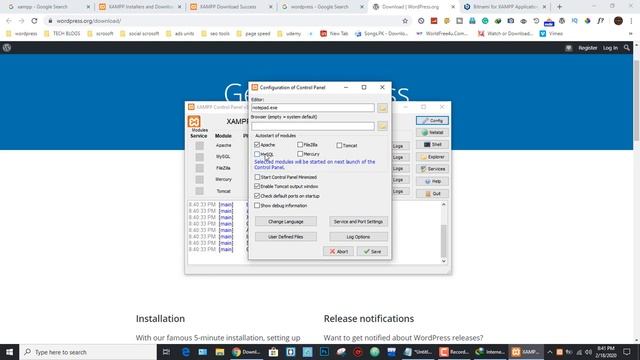Open Chrome profile avatar
The image size is (640, 360).
618,21
